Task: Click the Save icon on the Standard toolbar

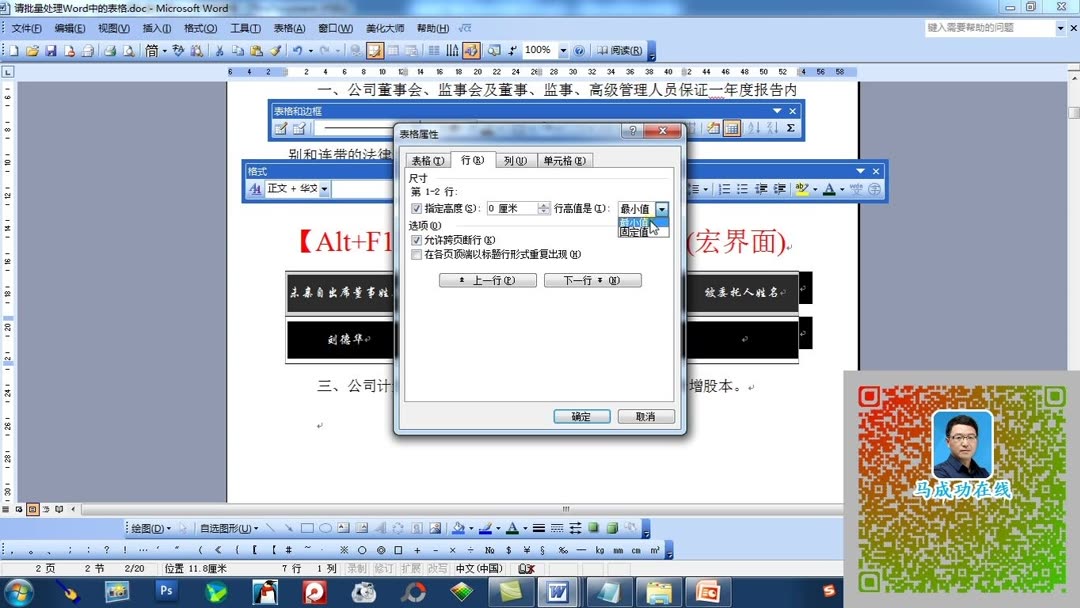Action: click(x=50, y=50)
